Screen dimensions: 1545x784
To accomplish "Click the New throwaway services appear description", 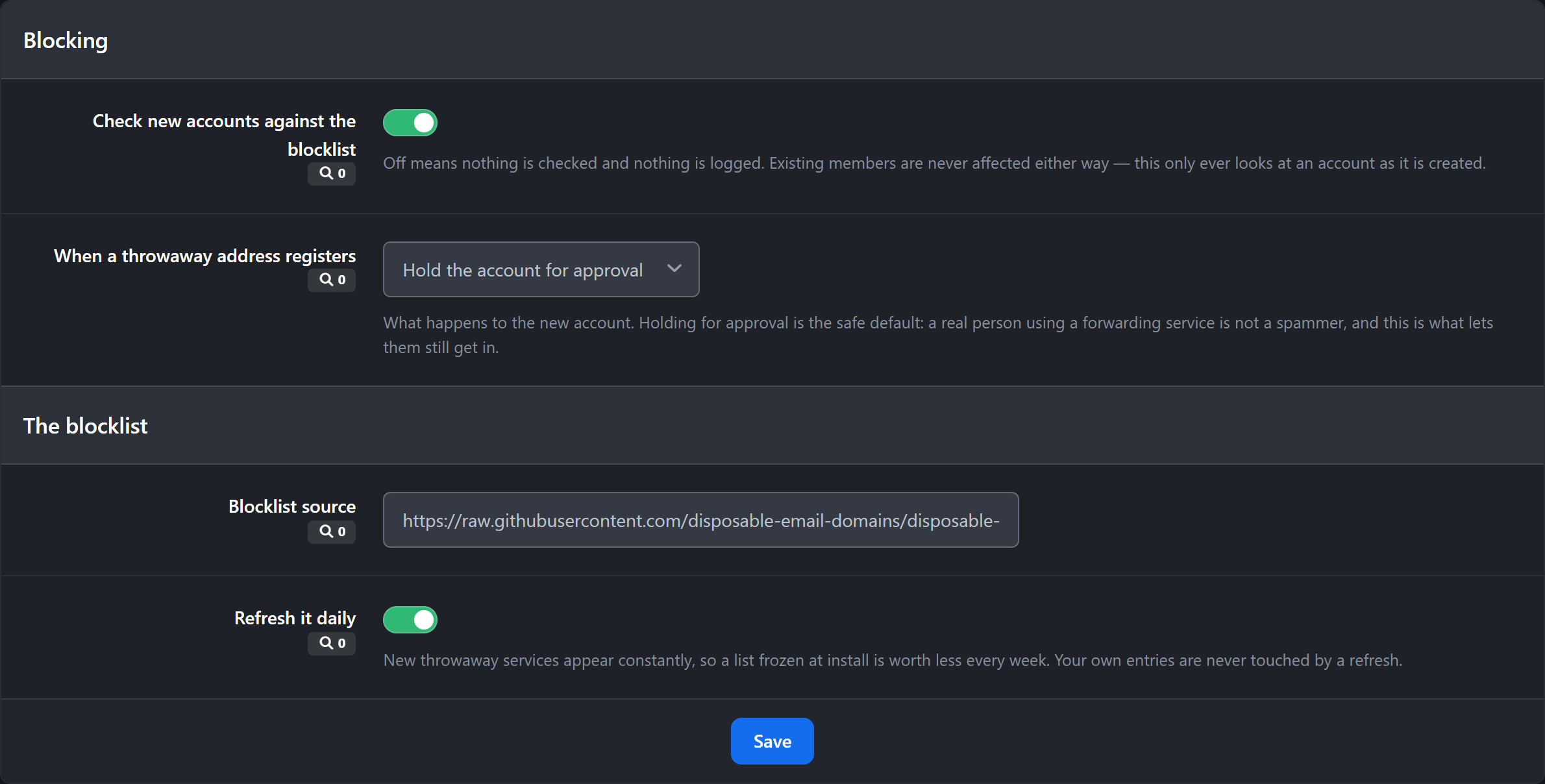I will (893, 660).
